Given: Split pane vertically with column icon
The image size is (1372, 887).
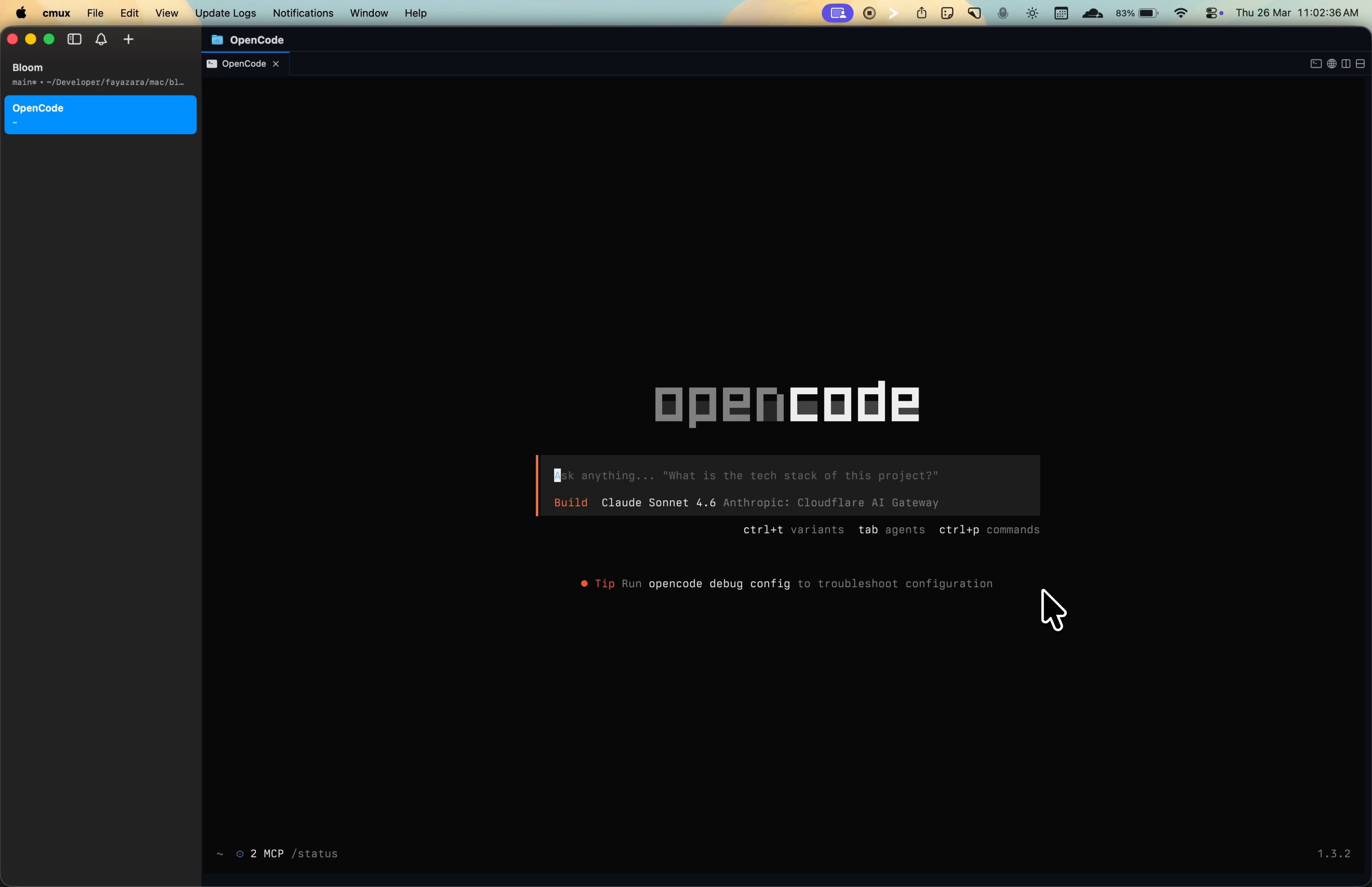Looking at the screenshot, I should tap(1346, 64).
